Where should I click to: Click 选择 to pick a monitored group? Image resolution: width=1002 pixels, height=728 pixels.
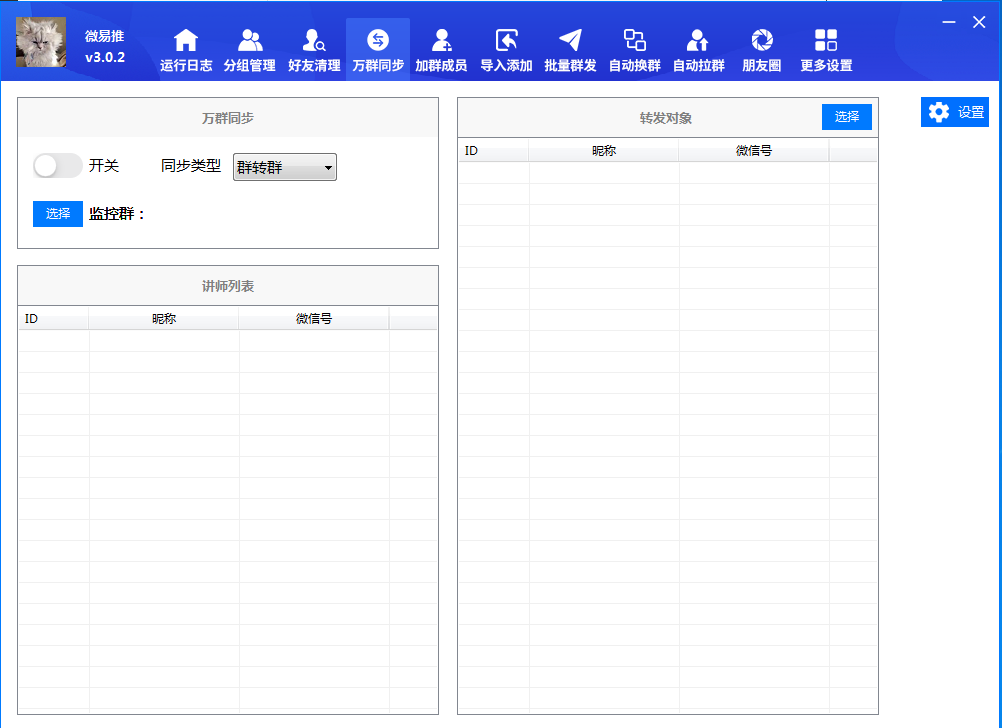pos(57,213)
